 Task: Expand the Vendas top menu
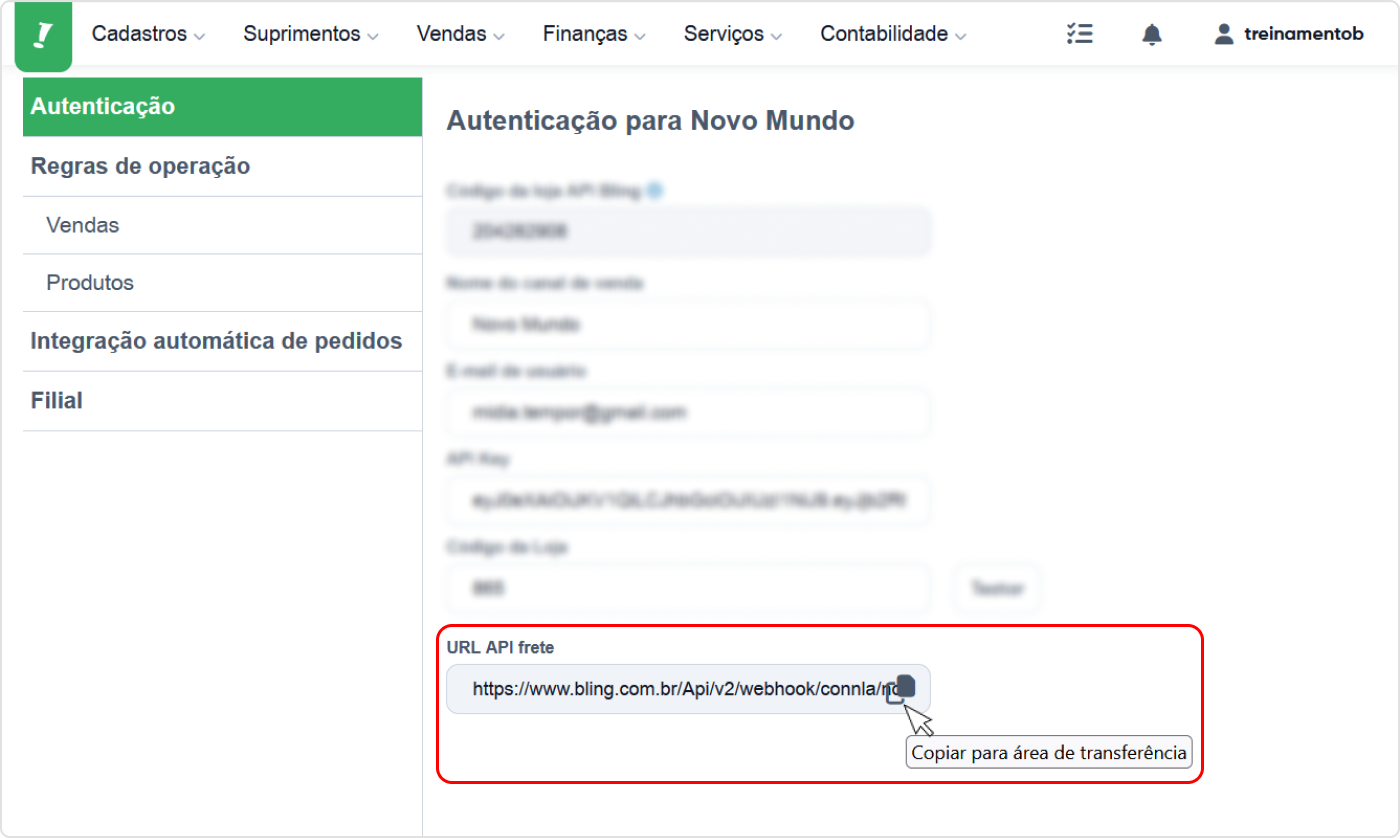coord(460,34)
